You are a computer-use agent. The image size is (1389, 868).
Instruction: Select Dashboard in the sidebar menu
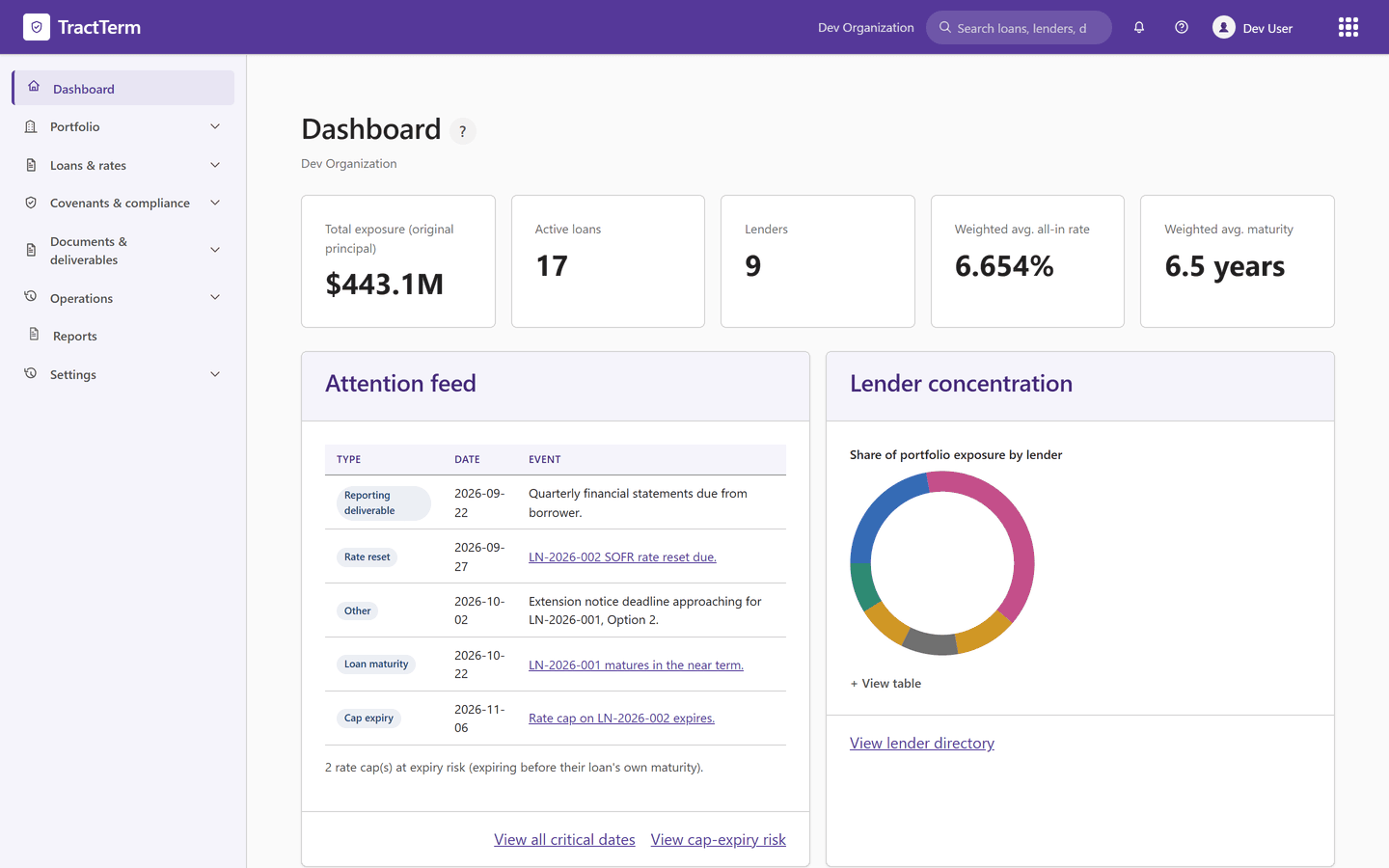pyautogui.click(x=123, y=88)
